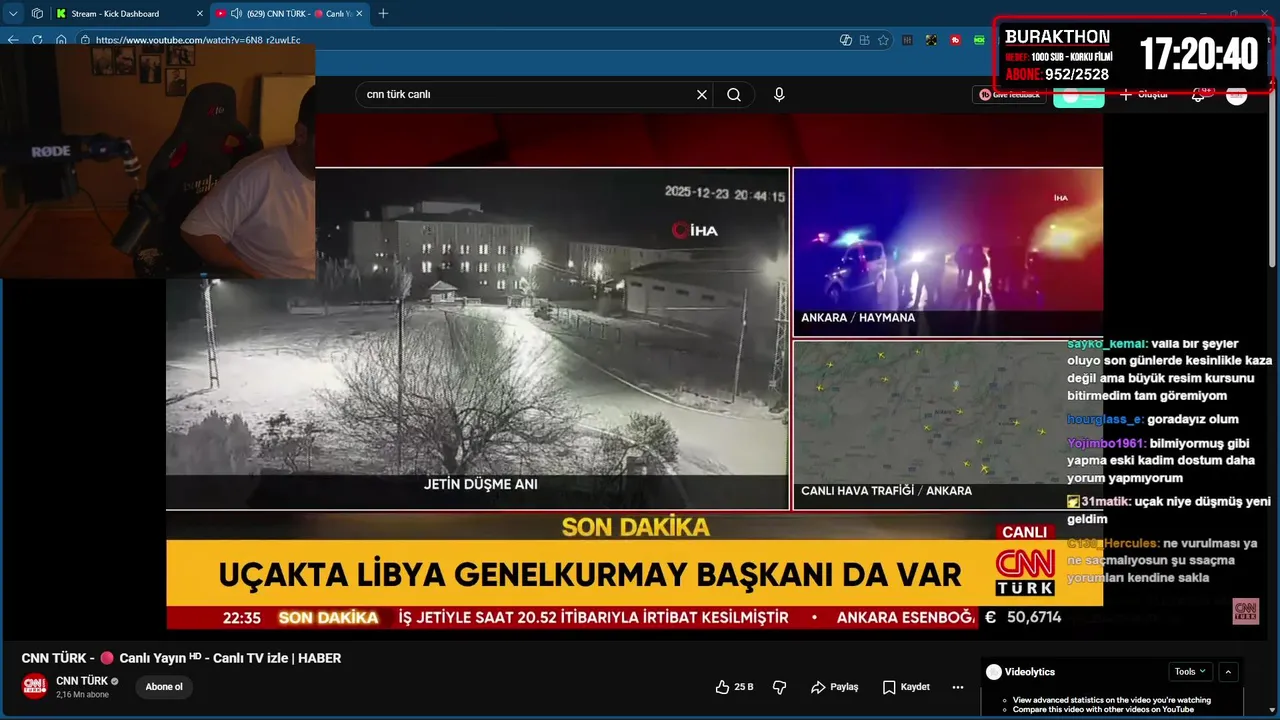This screenshot has height=720, width=1280.
Task: Run search with magnifier icon
Action: point(734,95)
